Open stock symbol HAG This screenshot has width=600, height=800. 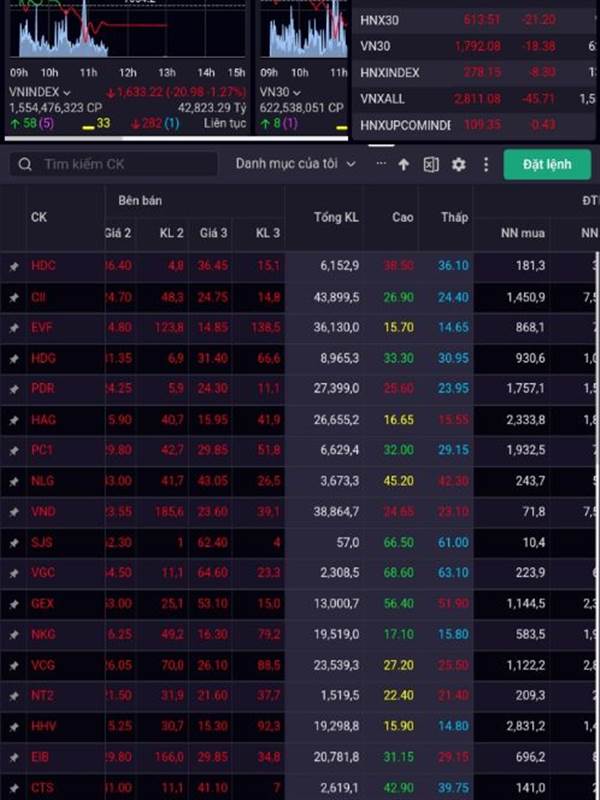(x=43, y=420)
